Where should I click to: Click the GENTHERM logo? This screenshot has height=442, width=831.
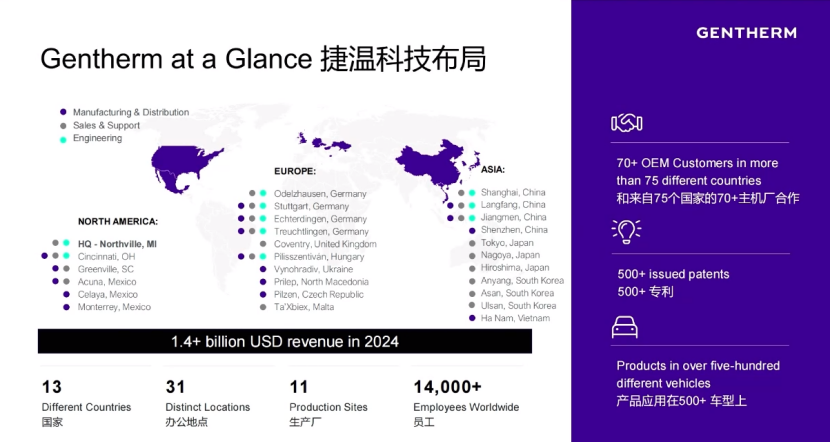click(746, 33)
